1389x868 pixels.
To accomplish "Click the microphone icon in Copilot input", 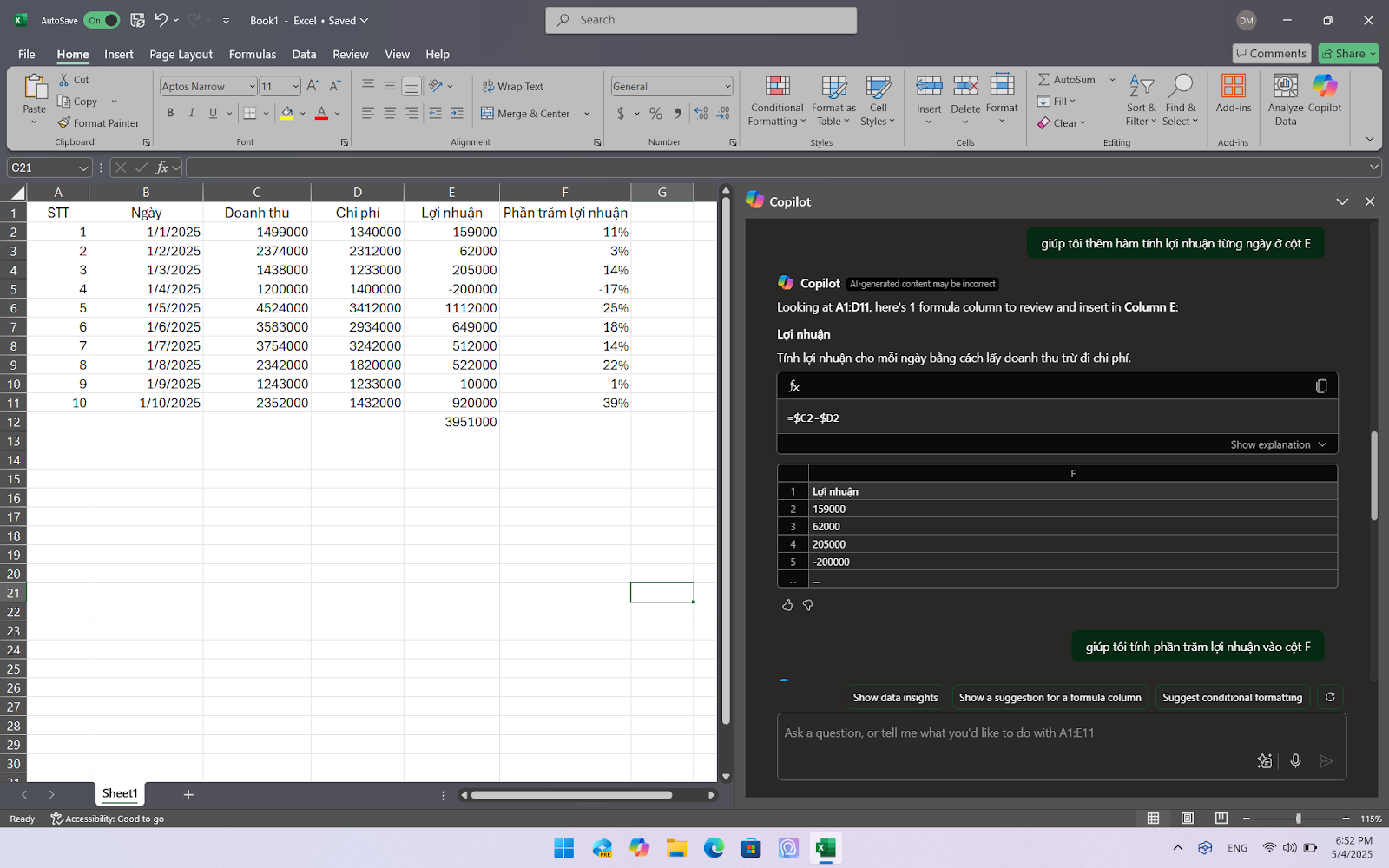I will pyautogui.click(x=1295, y=761).
